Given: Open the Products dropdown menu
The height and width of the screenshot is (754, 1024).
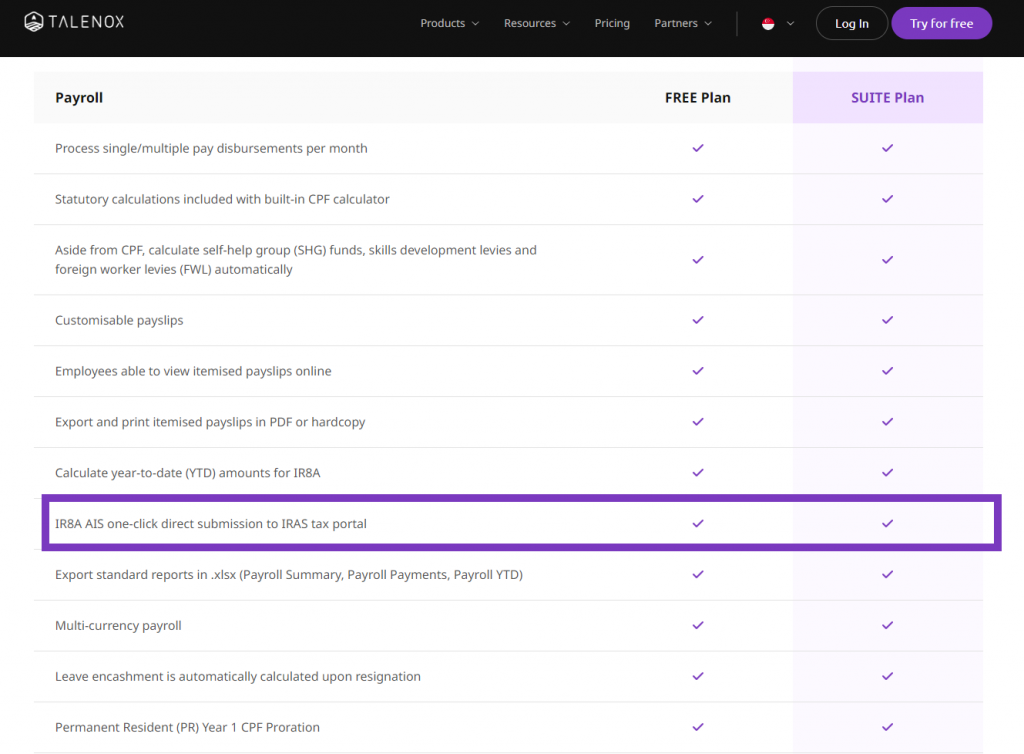Looking at the screenshot, I should tap(449, 24).
